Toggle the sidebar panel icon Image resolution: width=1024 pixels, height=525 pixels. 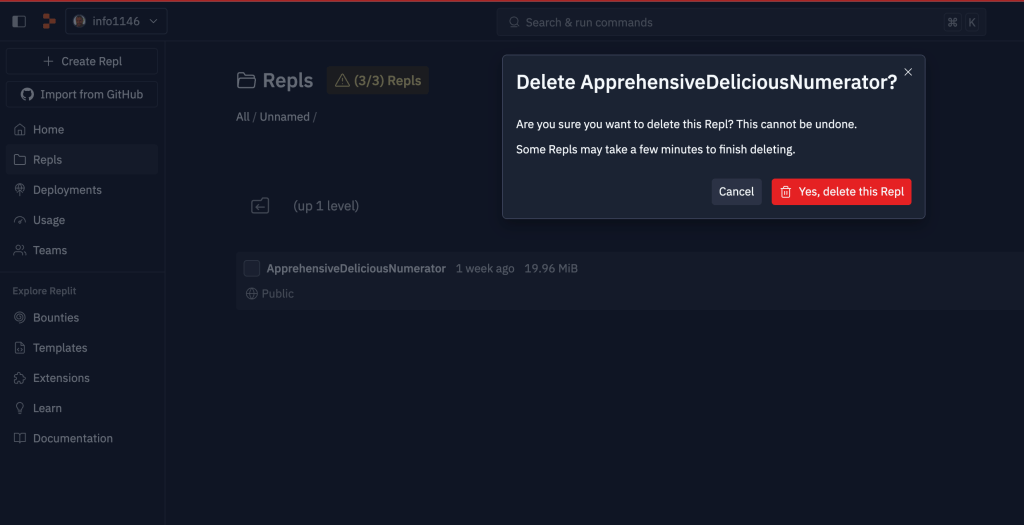tap(19, 22)
